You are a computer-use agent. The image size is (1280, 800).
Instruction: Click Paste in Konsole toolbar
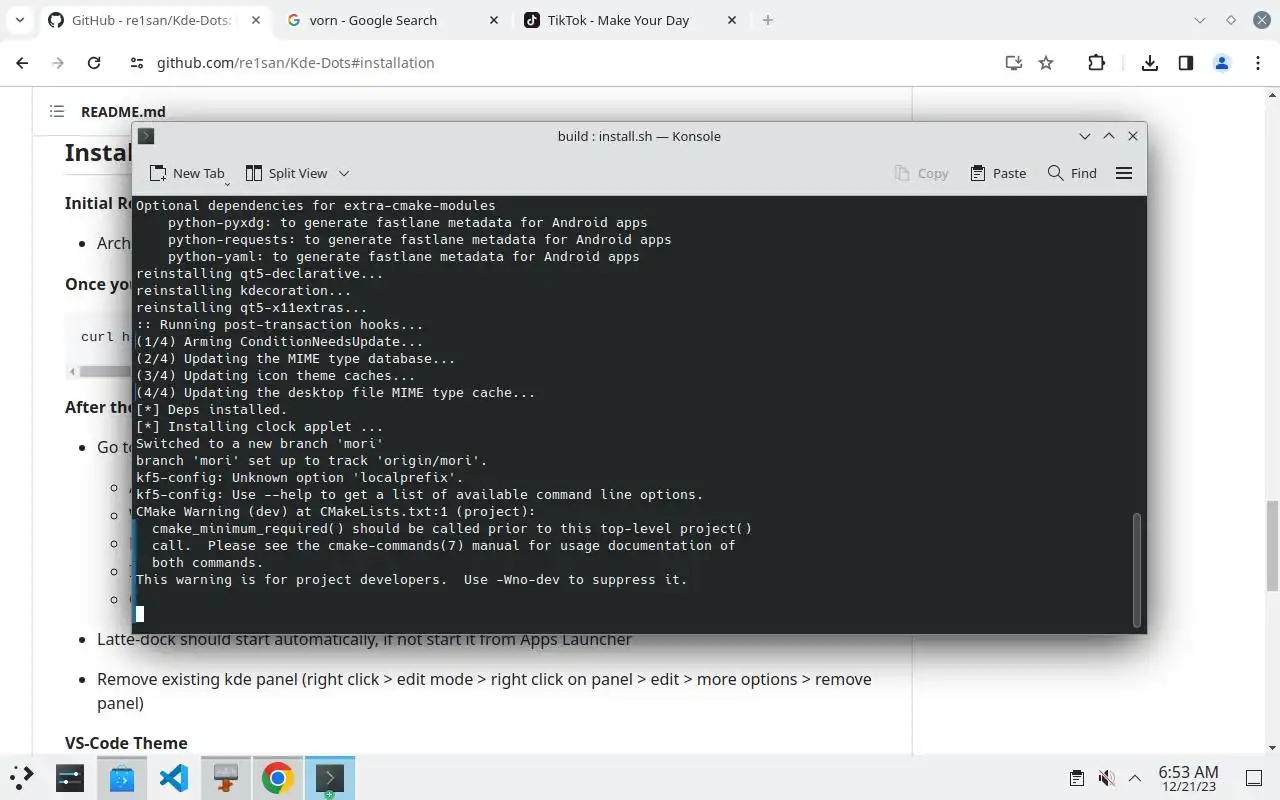click(998, 173)
